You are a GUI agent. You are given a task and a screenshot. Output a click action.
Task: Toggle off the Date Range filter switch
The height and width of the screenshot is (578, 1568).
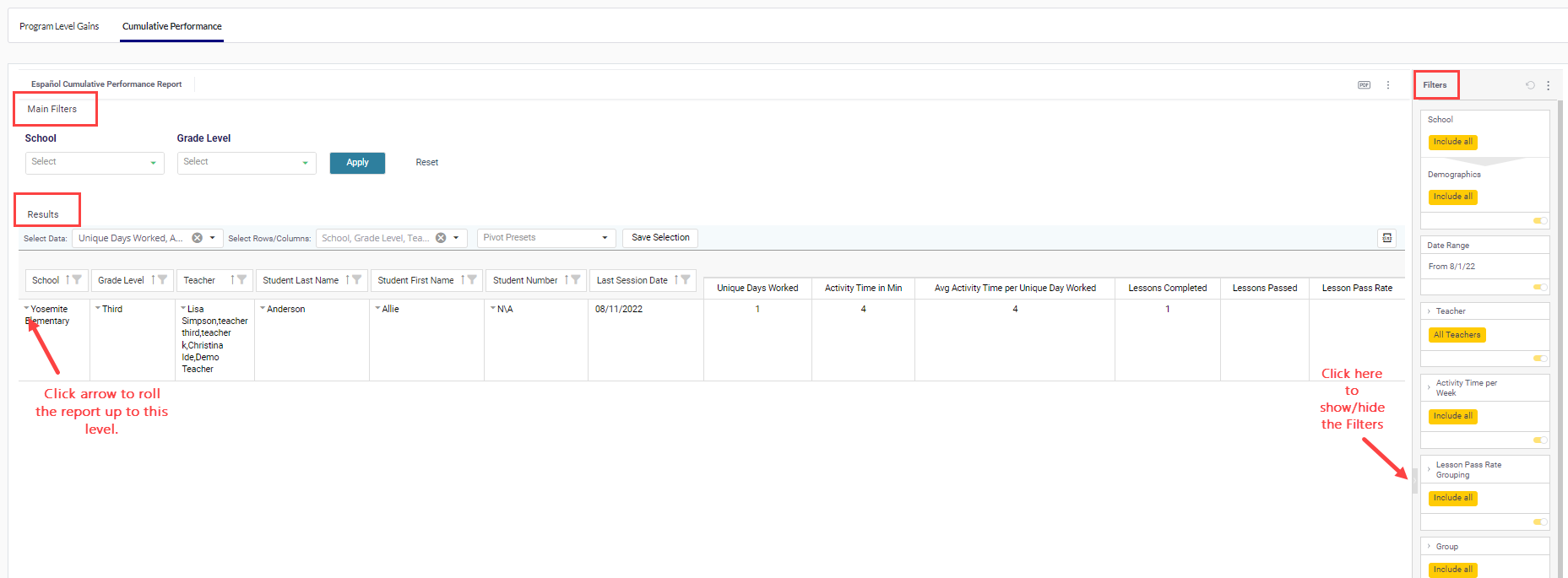point(1540,288)
